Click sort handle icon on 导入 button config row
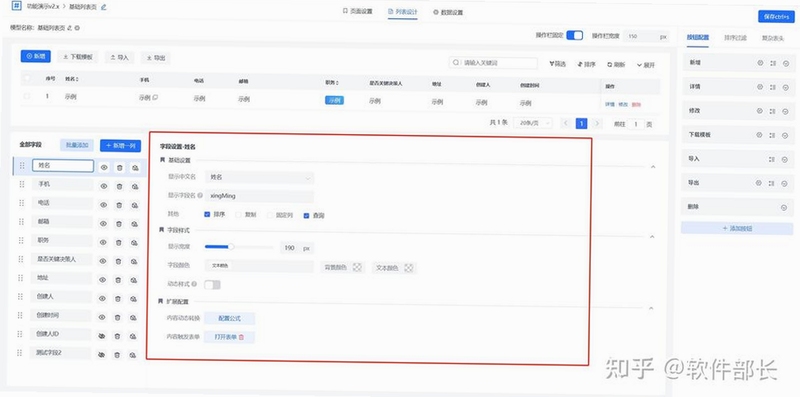Image resolution: width=800 pixels, height=397 pixels. point(772,159)
